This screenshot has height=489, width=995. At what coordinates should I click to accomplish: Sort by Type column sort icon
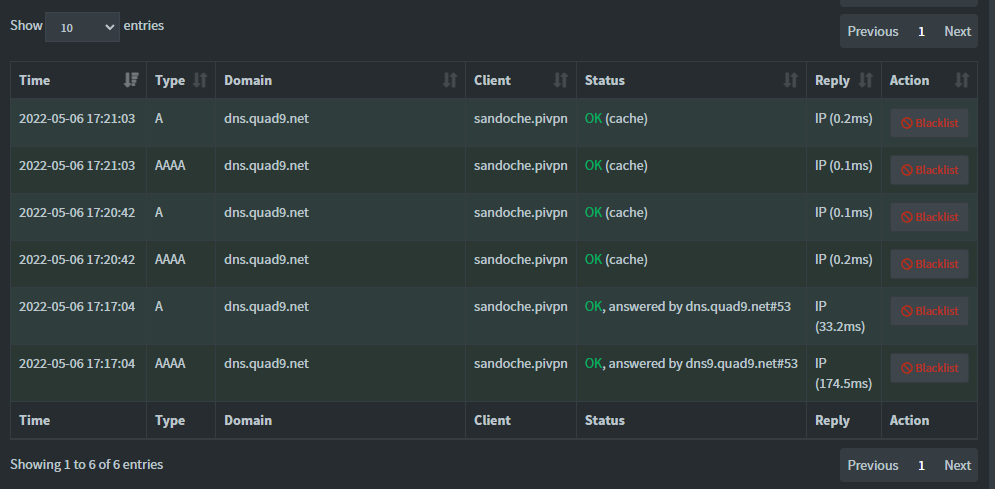(200, 80)
